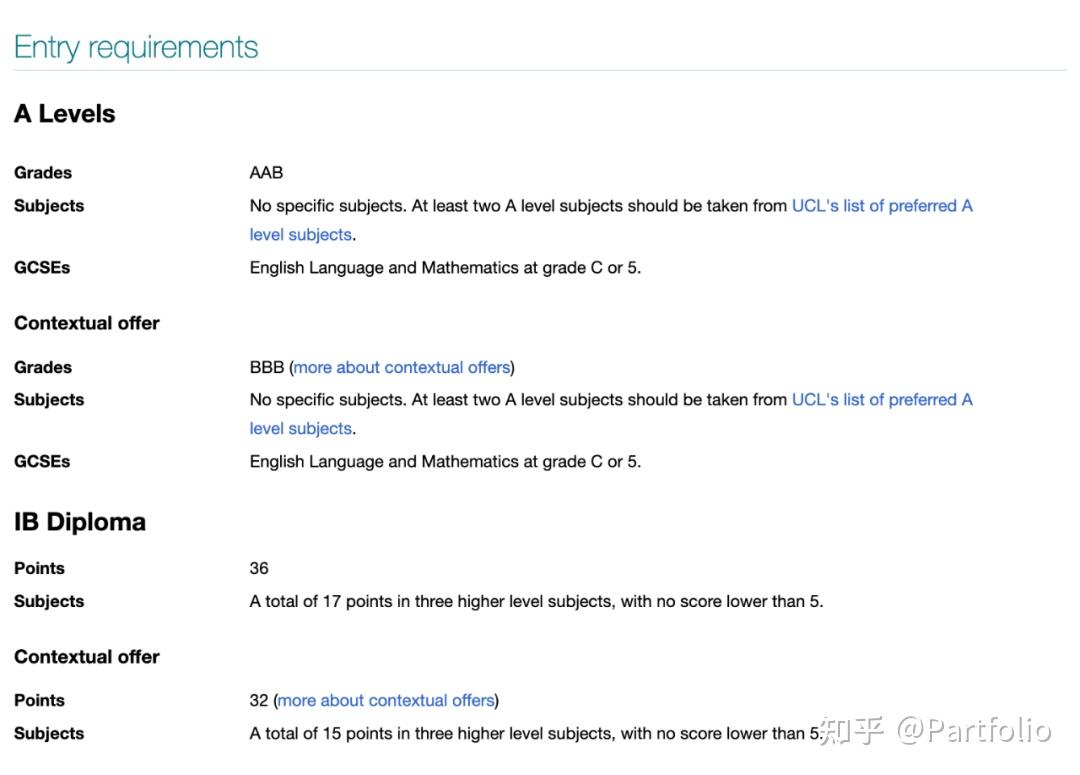The height and width of the screenshot is (775, 1080).
Task: Click the @Partfolio watermark text
Action: click(x=973, y=730)
